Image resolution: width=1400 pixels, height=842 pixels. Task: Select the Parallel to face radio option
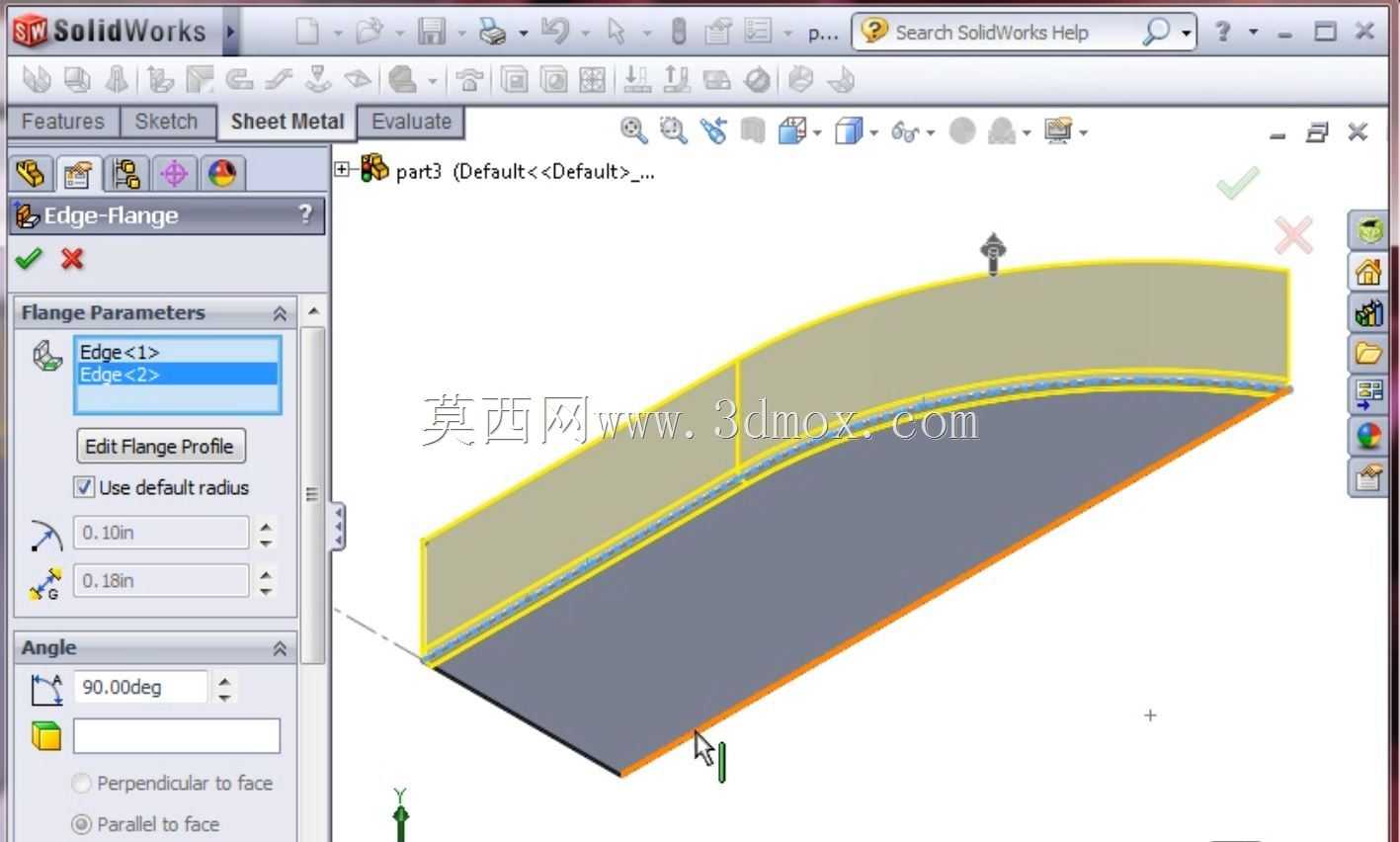point(82,824)
